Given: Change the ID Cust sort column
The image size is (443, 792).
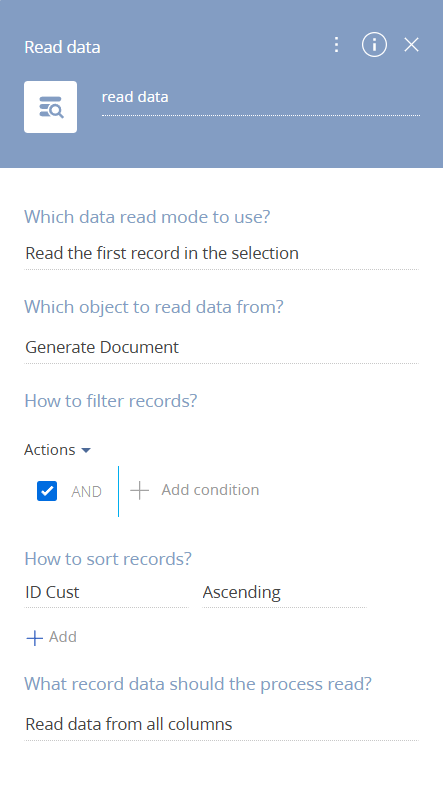Looking at the screenshot, I should coord(106,592).
